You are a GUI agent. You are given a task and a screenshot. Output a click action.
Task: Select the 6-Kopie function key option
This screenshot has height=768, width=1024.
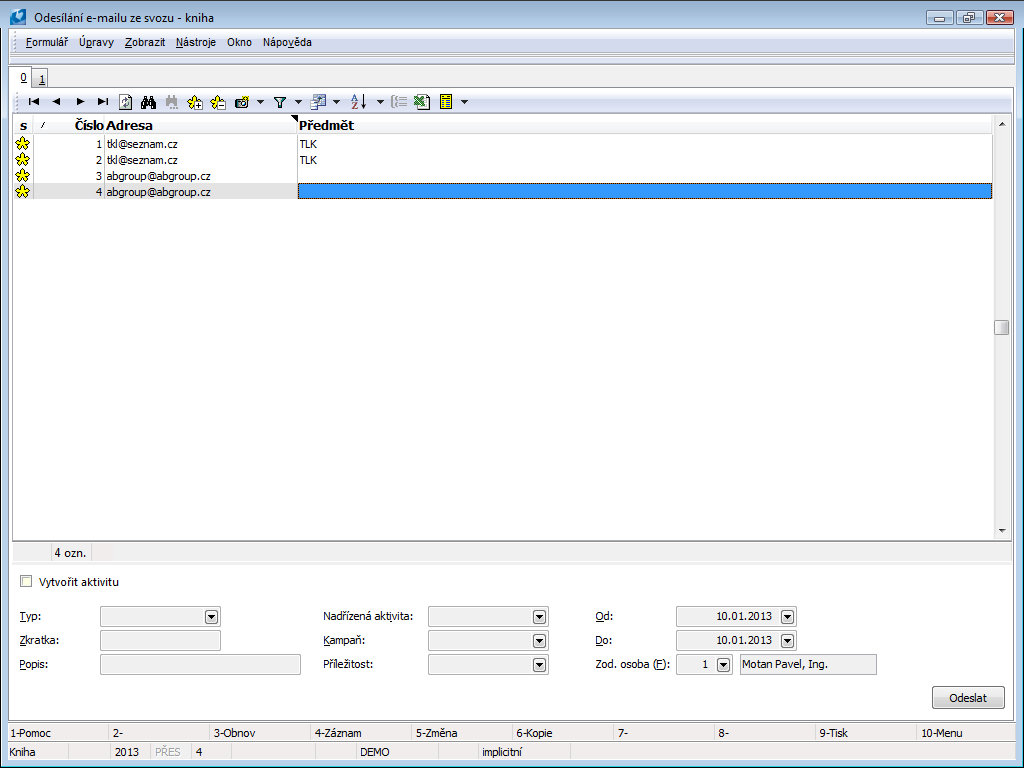pyautogui.click(x=535, y=732)
